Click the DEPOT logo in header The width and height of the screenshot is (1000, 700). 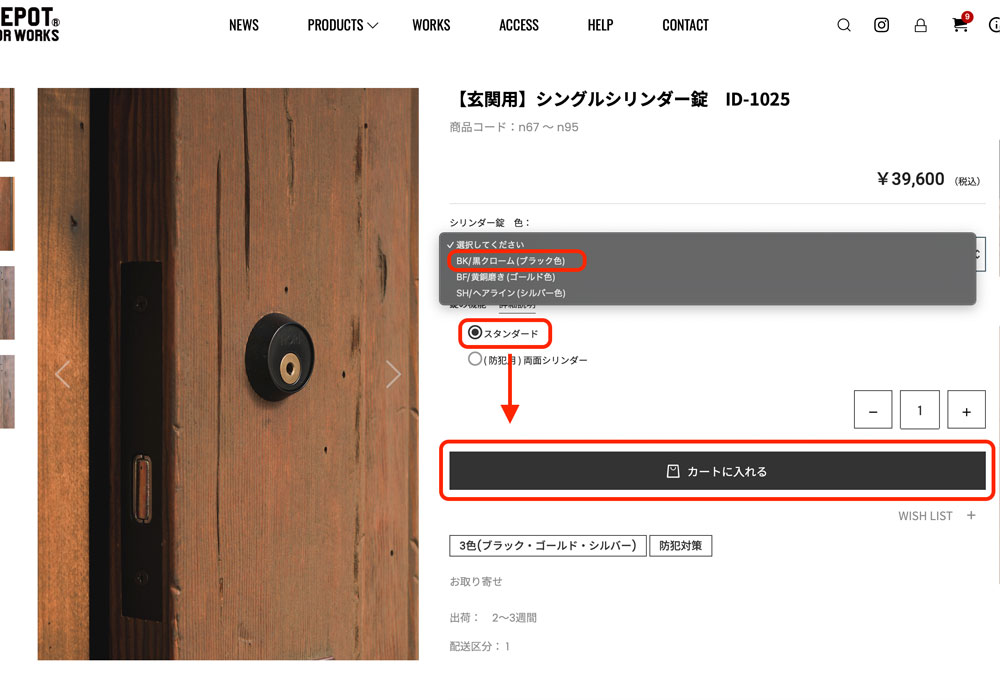(x=30, y=26)
